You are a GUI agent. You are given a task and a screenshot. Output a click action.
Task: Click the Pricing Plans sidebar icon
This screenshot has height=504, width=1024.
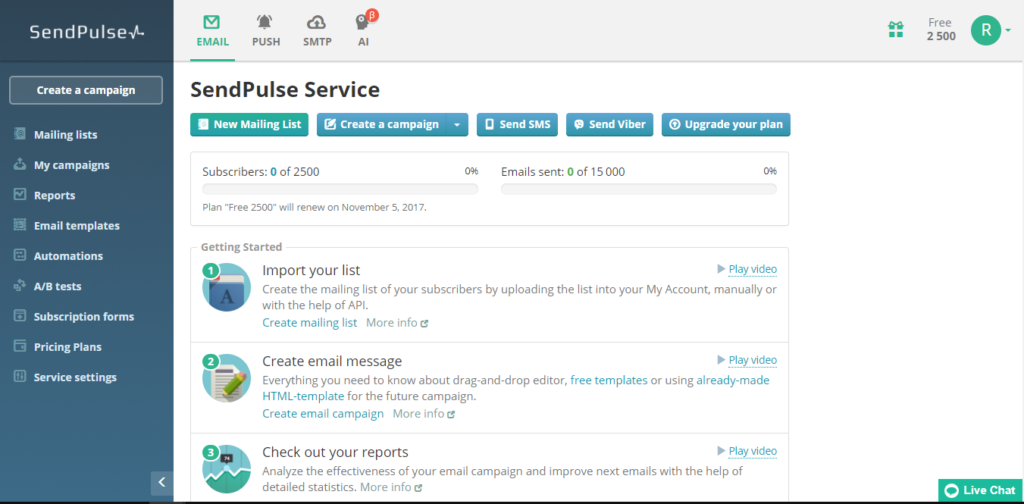pyautogui.click(x=20, y=346)
